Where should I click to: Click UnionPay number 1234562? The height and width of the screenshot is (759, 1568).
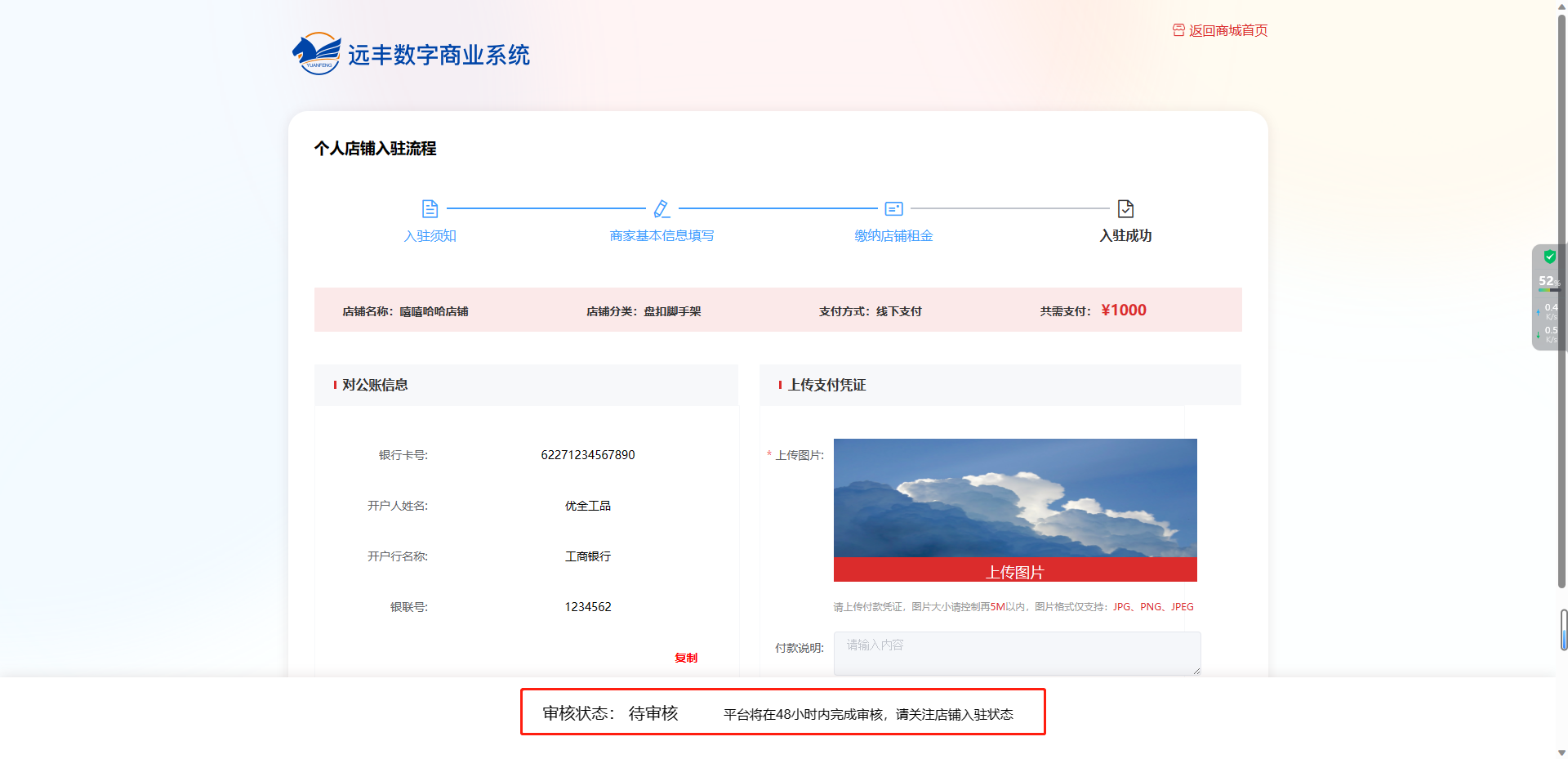click(588, 607)
